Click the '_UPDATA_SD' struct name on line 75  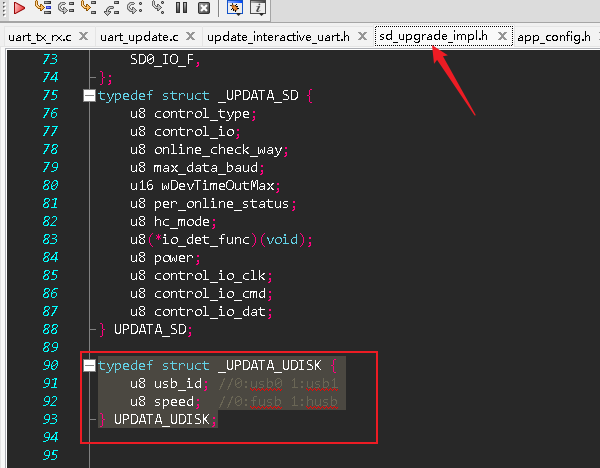(x=258, y=95)
